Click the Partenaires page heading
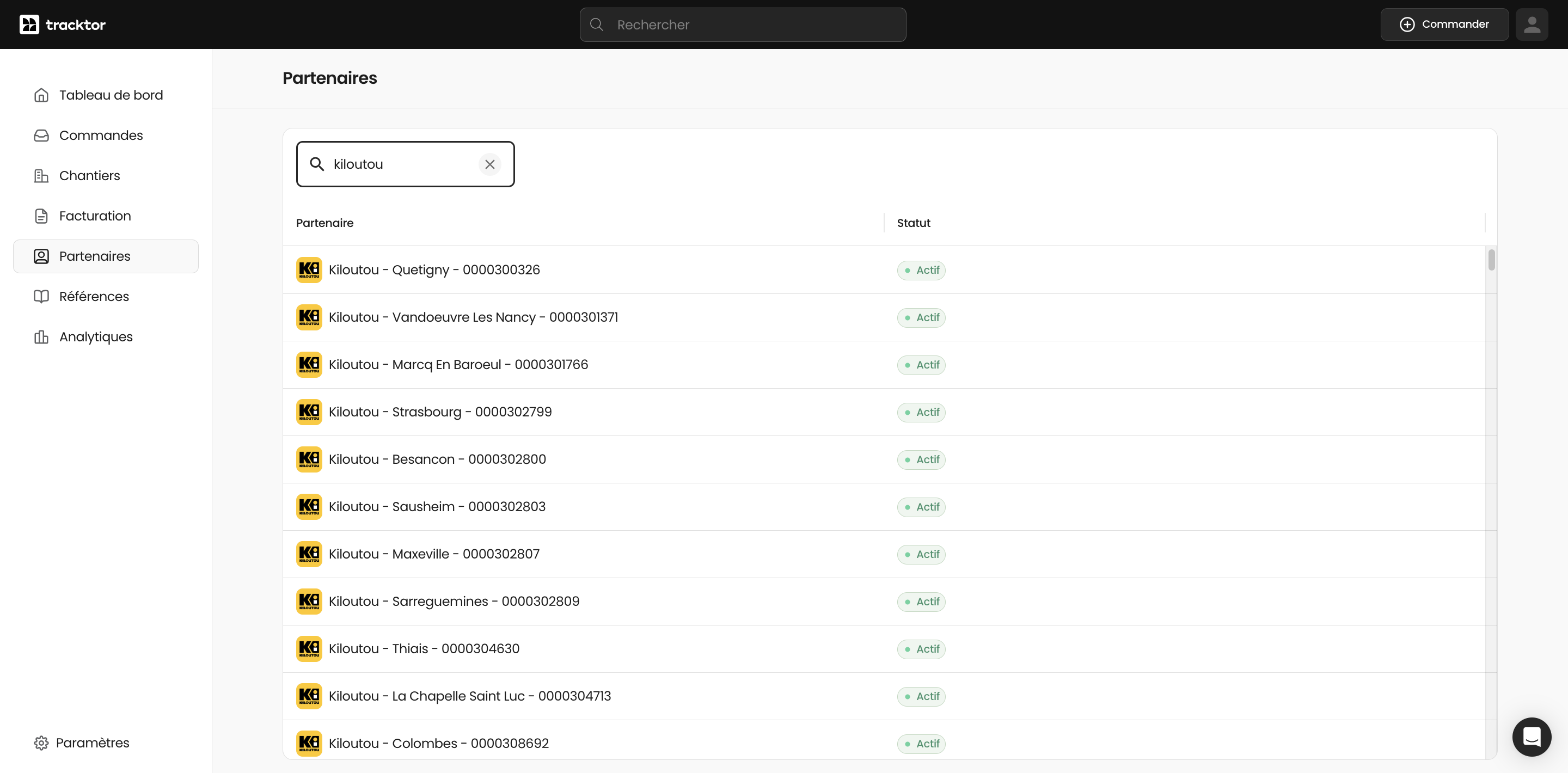This screenshot has height=773, width=1568. click(329, 78)
